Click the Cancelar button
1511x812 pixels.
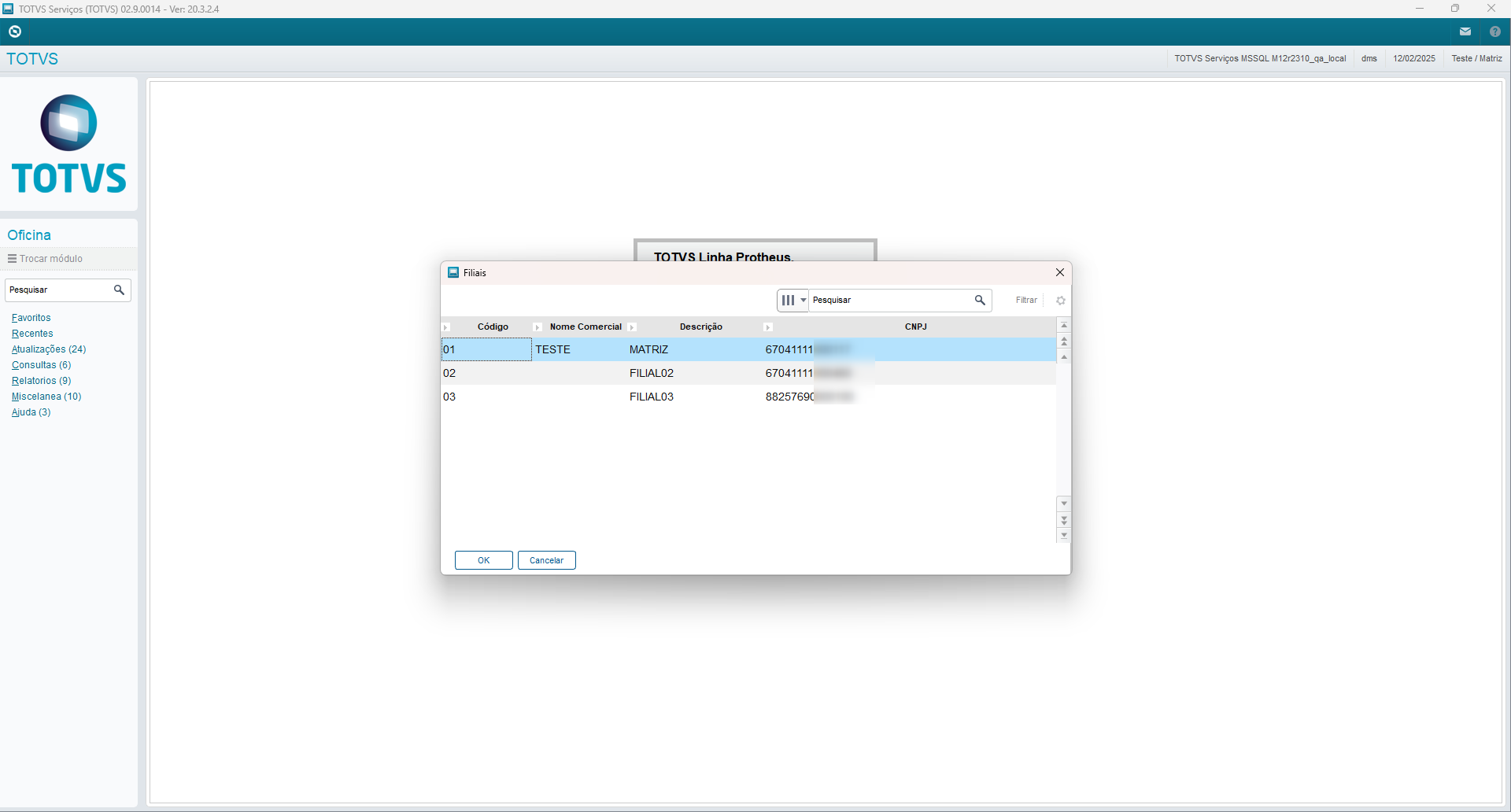(x=547, y=560)
